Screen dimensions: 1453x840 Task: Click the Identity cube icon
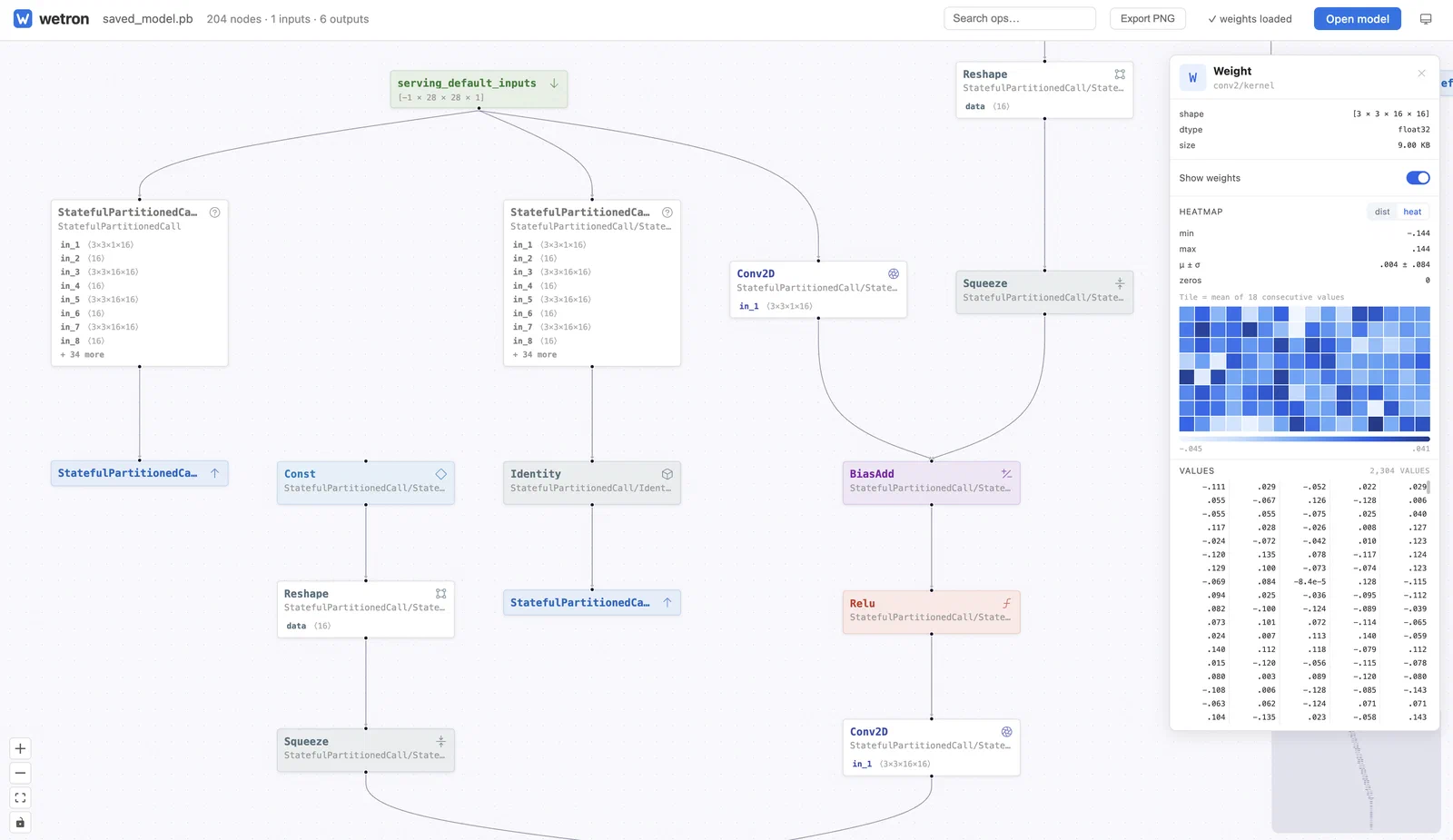click(667, 474)
